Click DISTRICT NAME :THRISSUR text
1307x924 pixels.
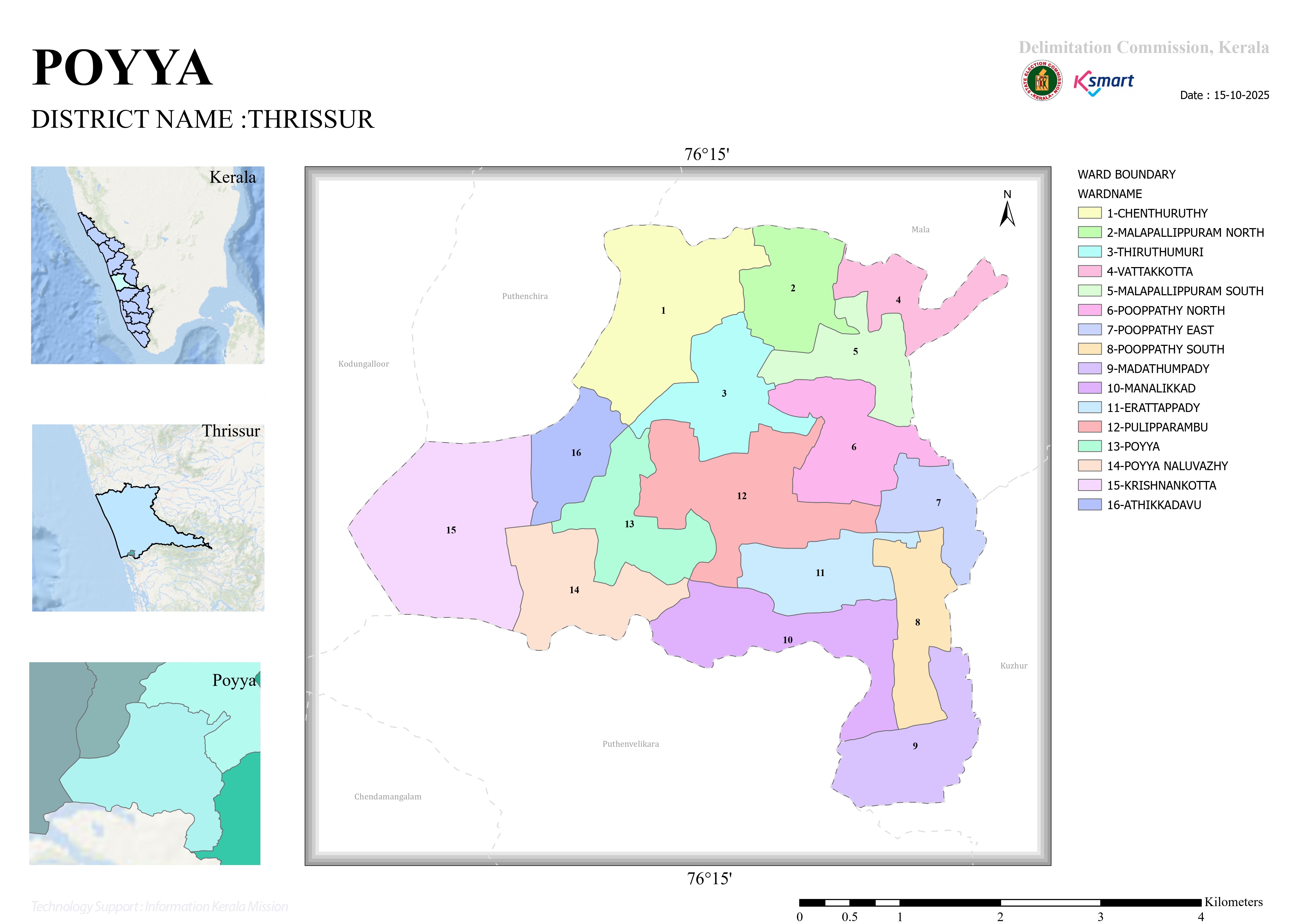pos(203,120)
